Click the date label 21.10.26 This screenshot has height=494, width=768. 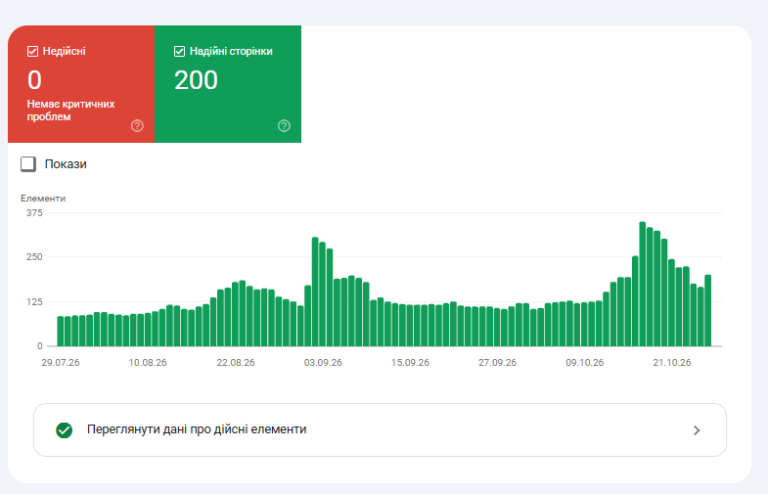(x=672, y=363)
